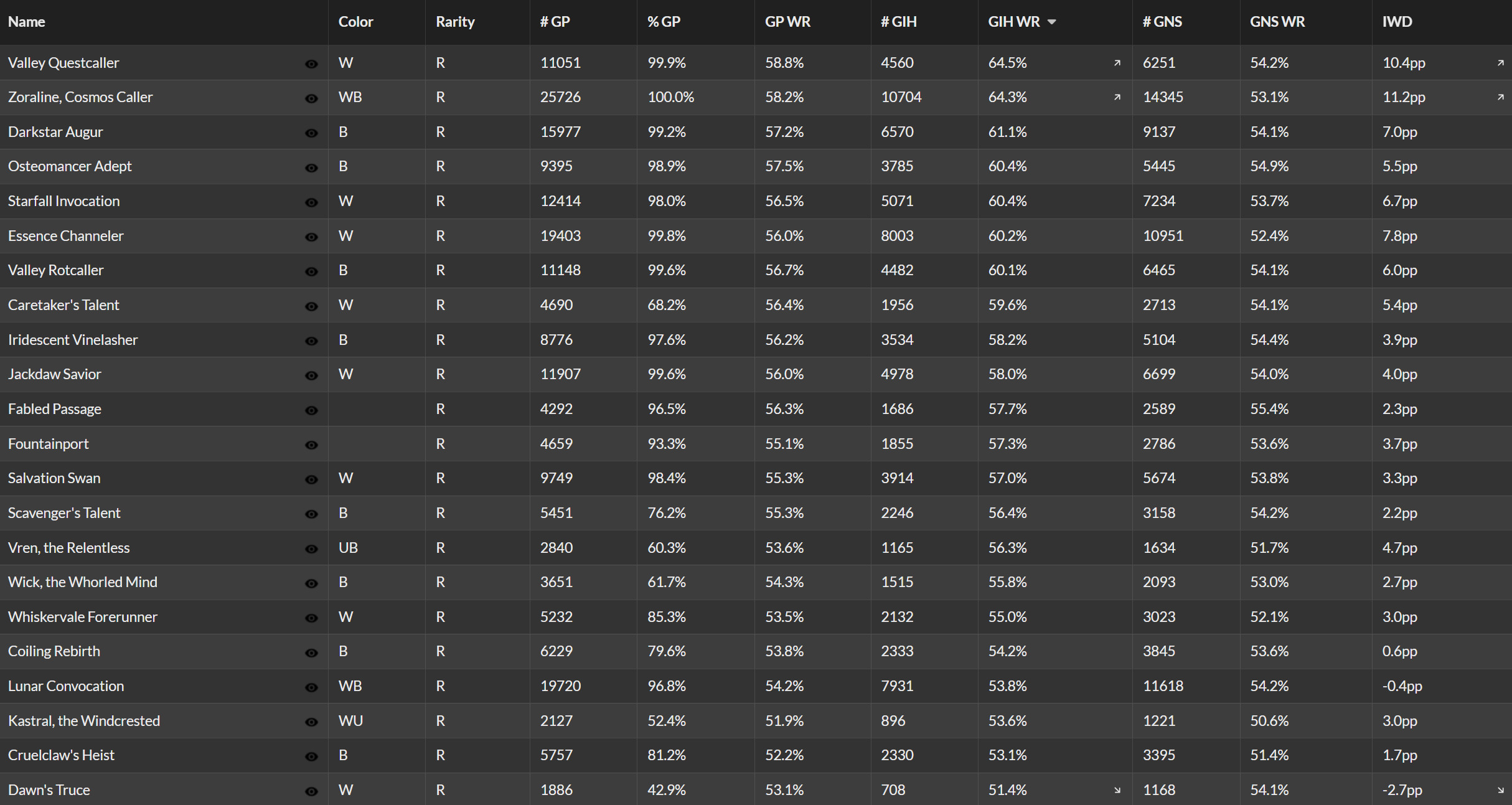Sort by the GP WR column header

point(787,22)
